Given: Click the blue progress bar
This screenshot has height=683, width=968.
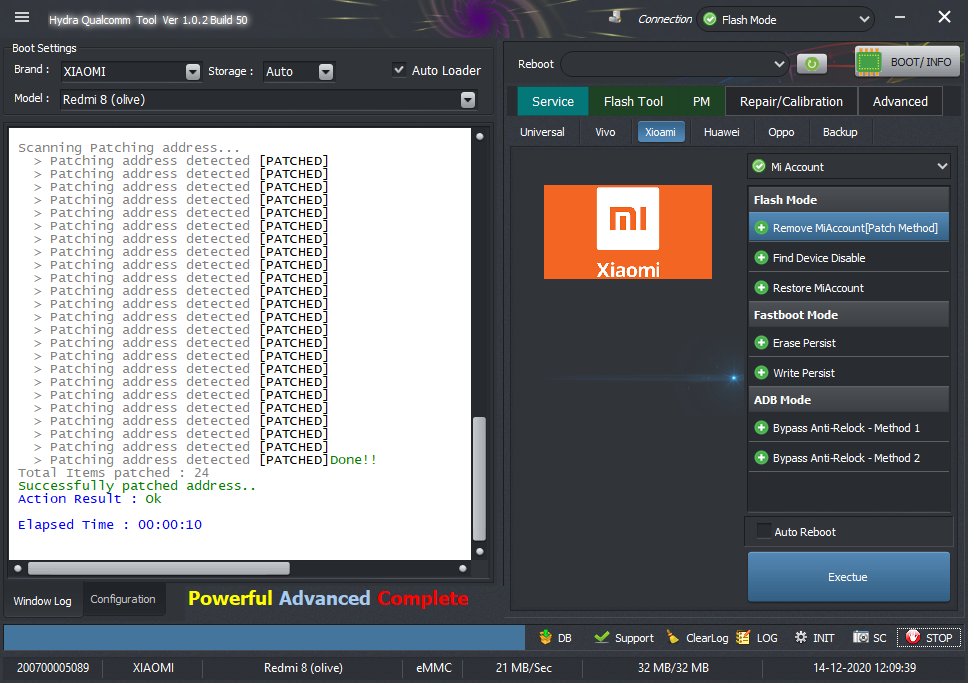Looking at the screenshot, I should click(x=264, y=637).
